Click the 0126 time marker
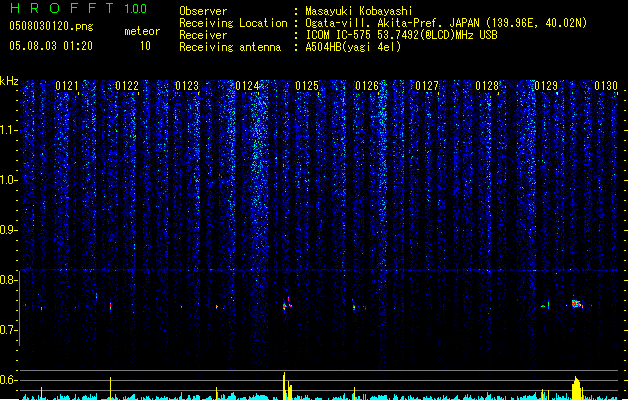Screen dimensions: 629x400 [367, 86]
